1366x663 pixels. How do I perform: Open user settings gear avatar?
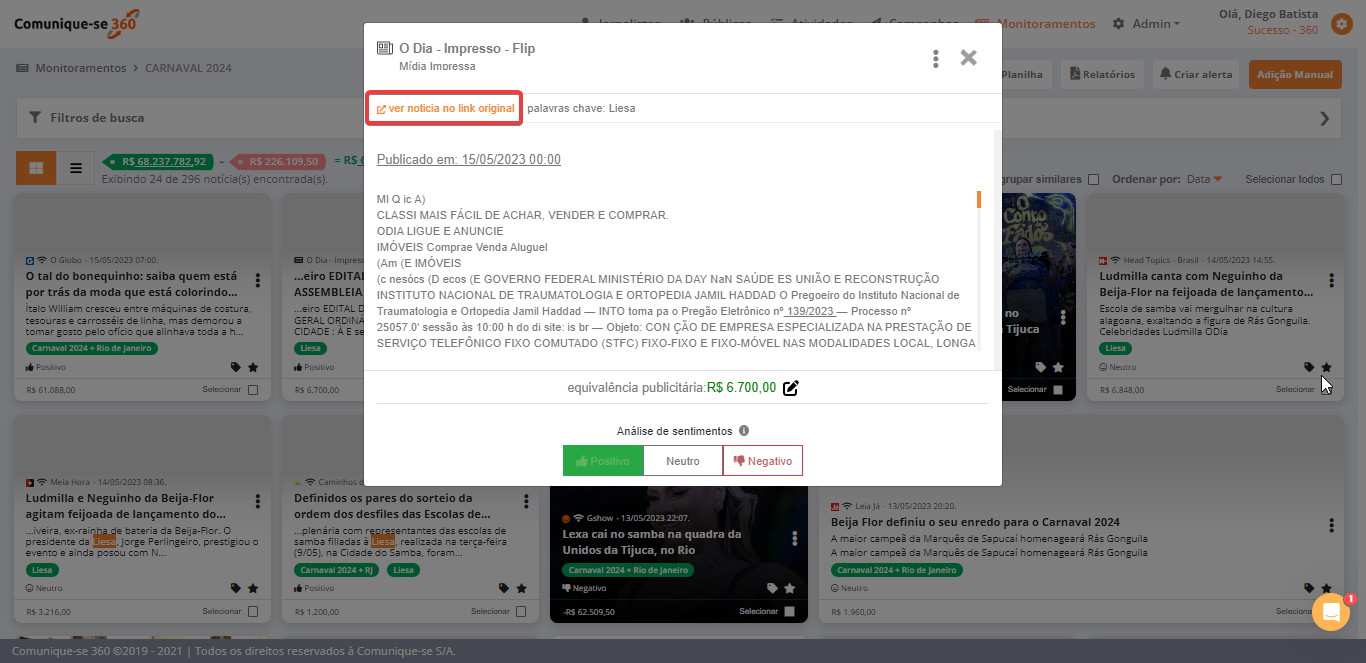[x=1341, y=23]
